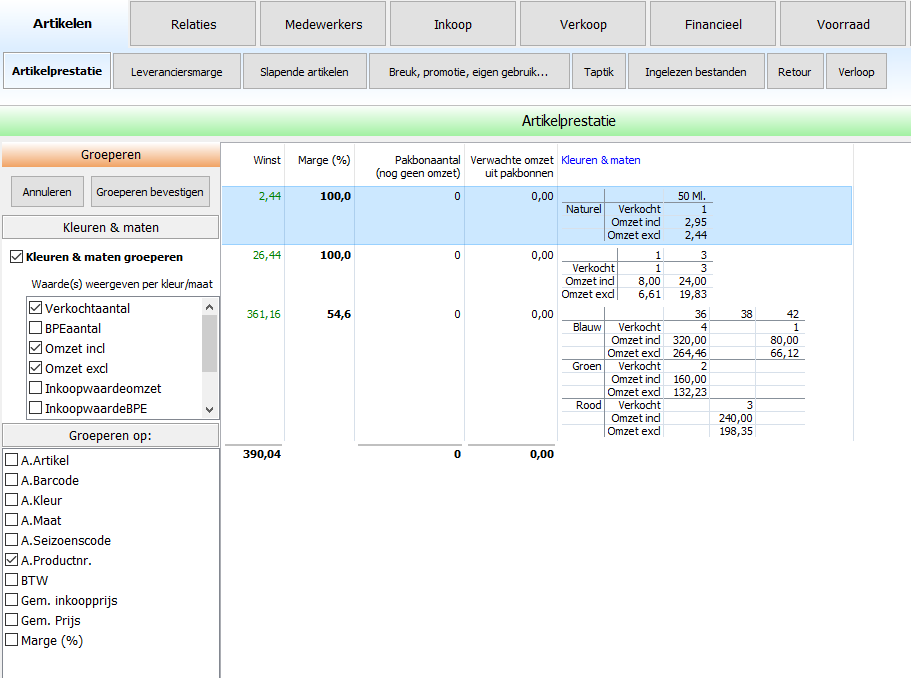Screen dimensions: 911x678
Task: Open the Financieel tab
Action: pyautogui.click(x=713, y=24)
